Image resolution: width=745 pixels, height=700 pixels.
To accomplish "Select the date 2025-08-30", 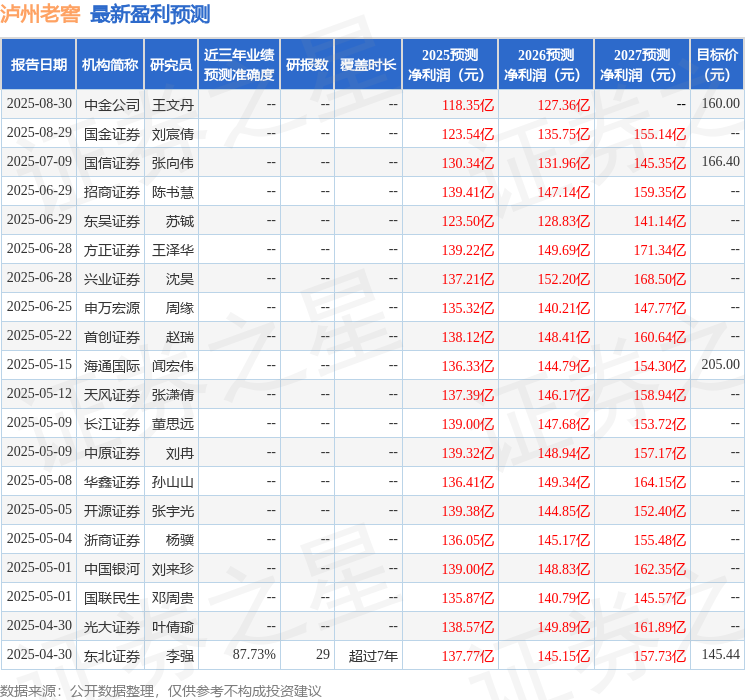I will click(39, 104).
